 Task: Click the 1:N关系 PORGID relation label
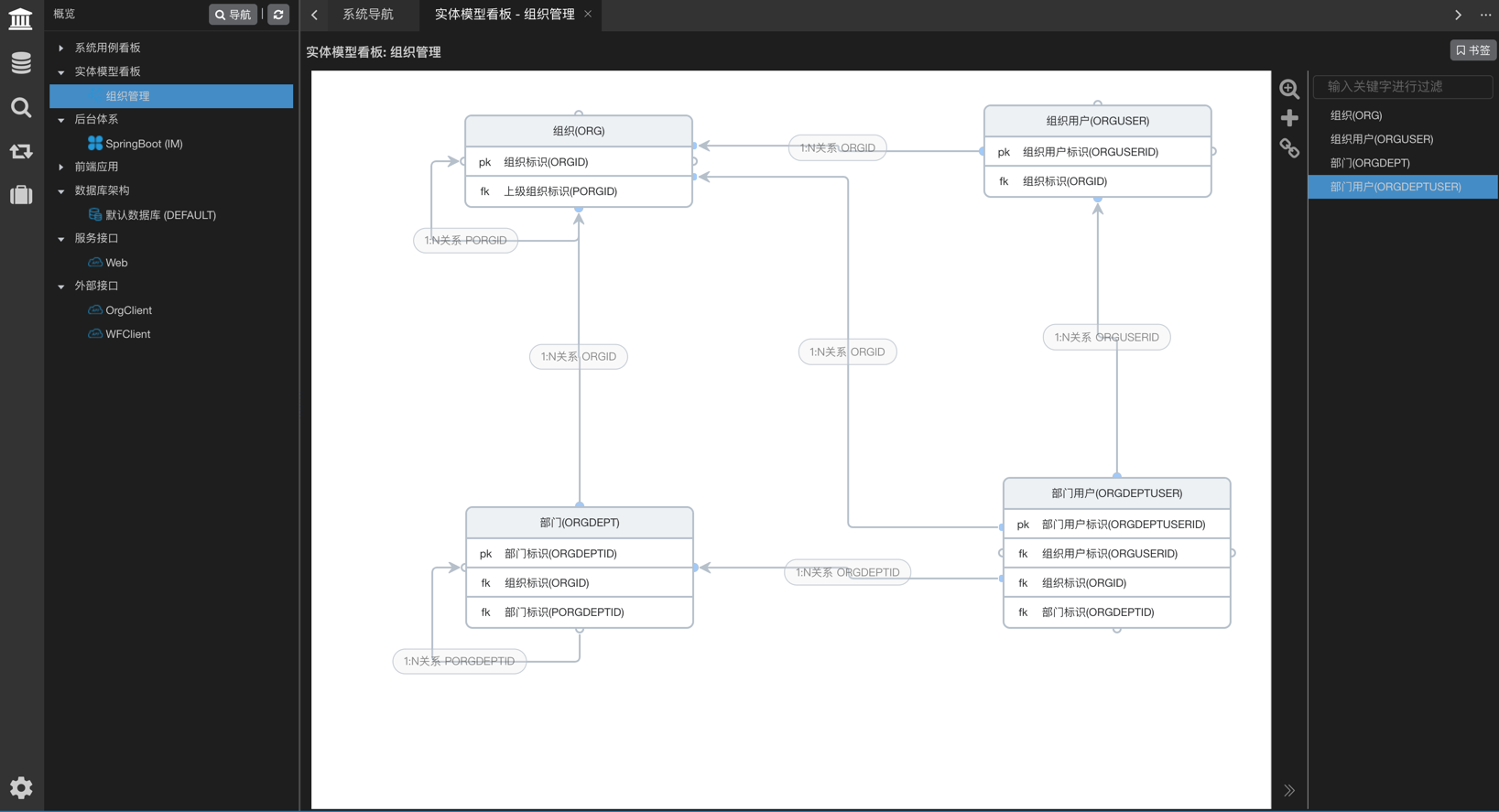pyautogui.click(x=465, y=240)
